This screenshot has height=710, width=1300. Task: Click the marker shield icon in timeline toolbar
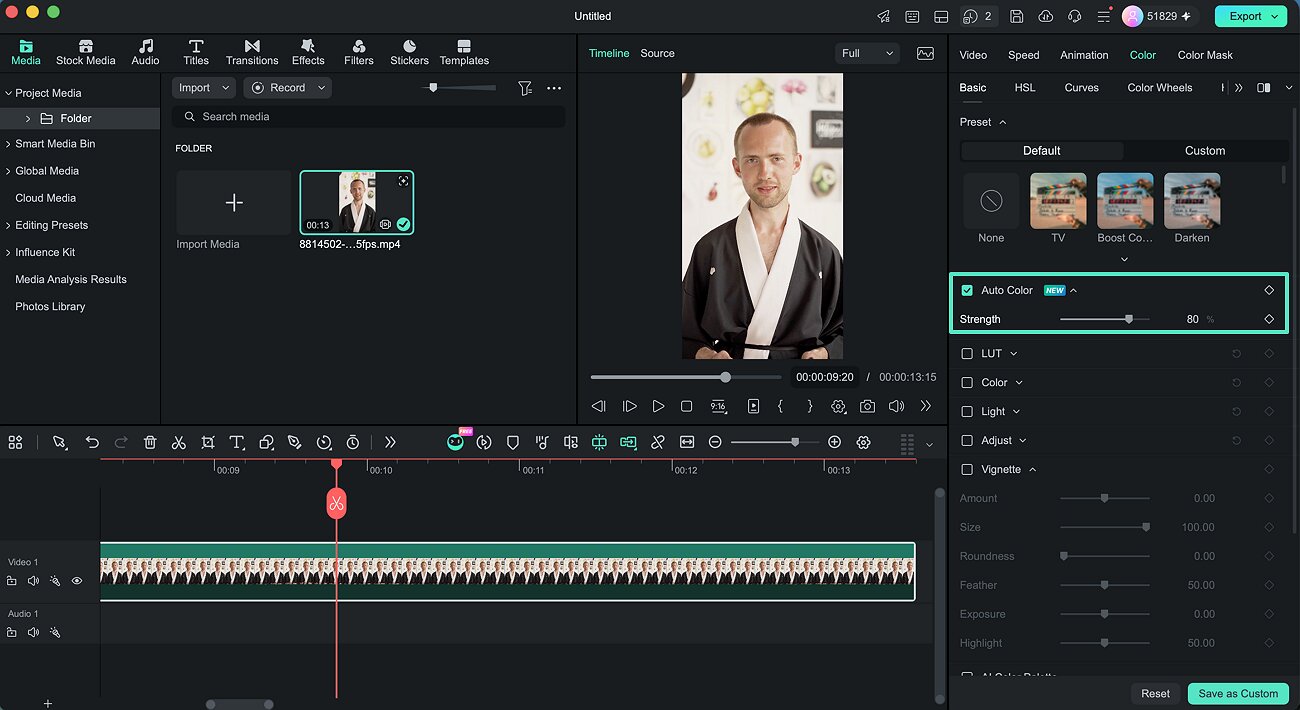513,442
